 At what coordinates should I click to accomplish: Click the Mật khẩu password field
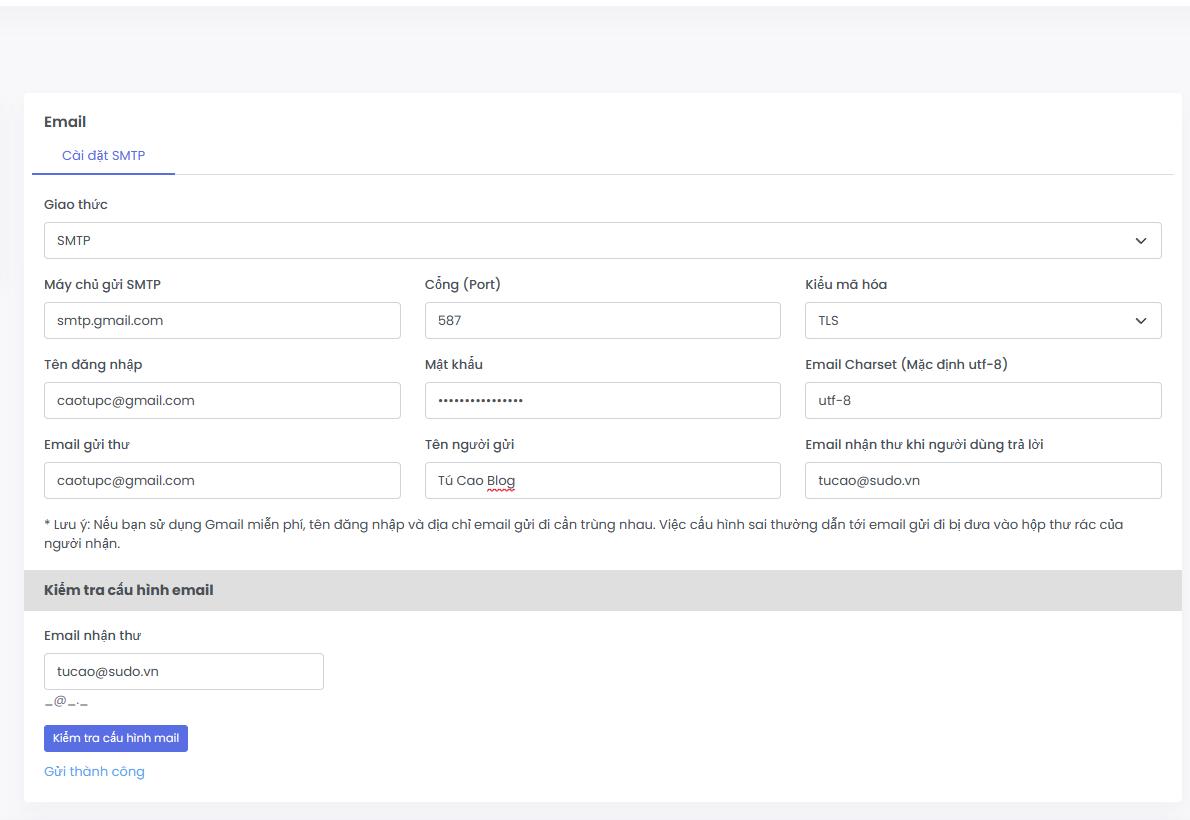pos(602,400)
